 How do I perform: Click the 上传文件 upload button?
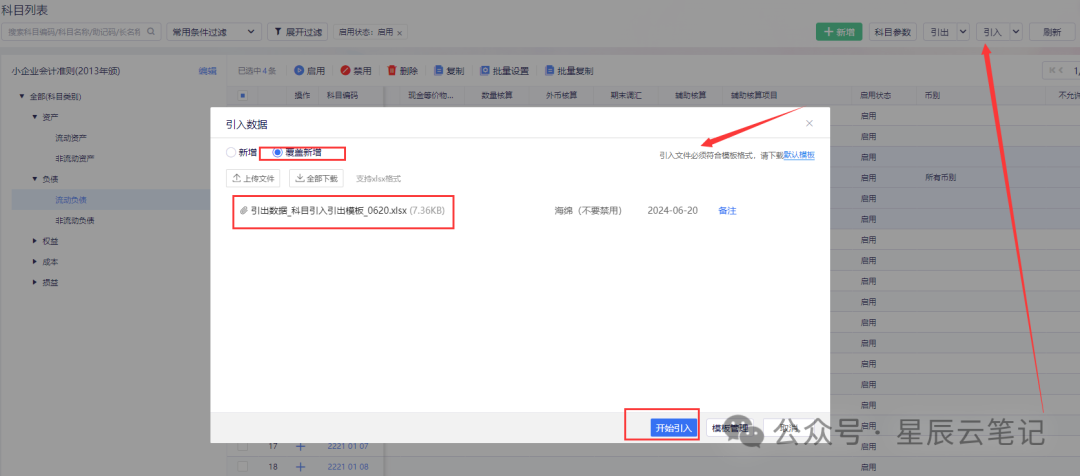pos(254,178)
